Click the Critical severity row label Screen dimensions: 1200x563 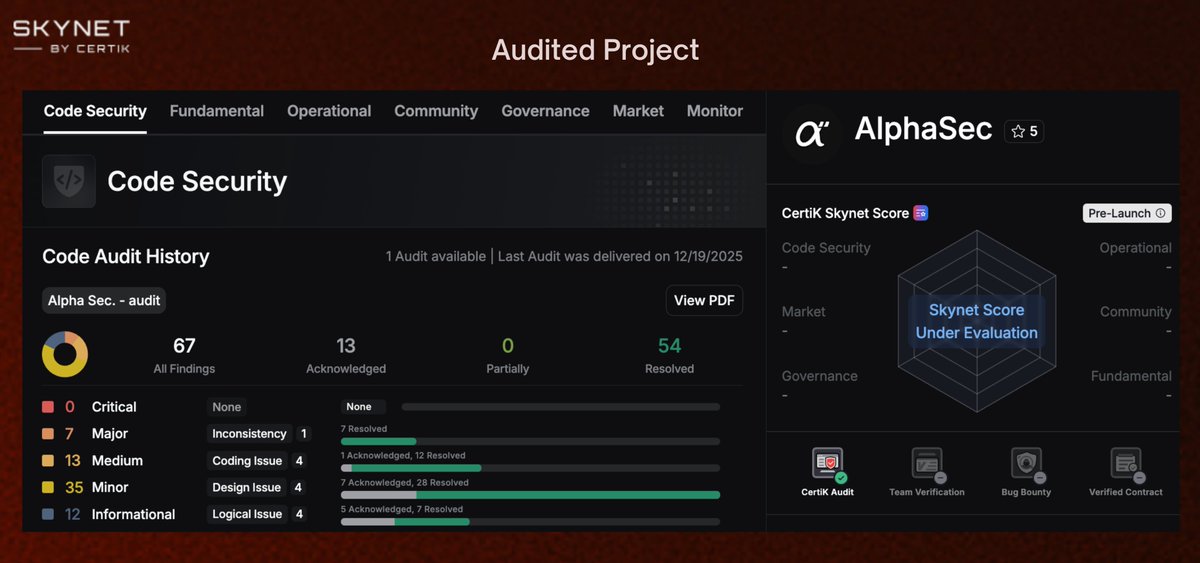114,407
